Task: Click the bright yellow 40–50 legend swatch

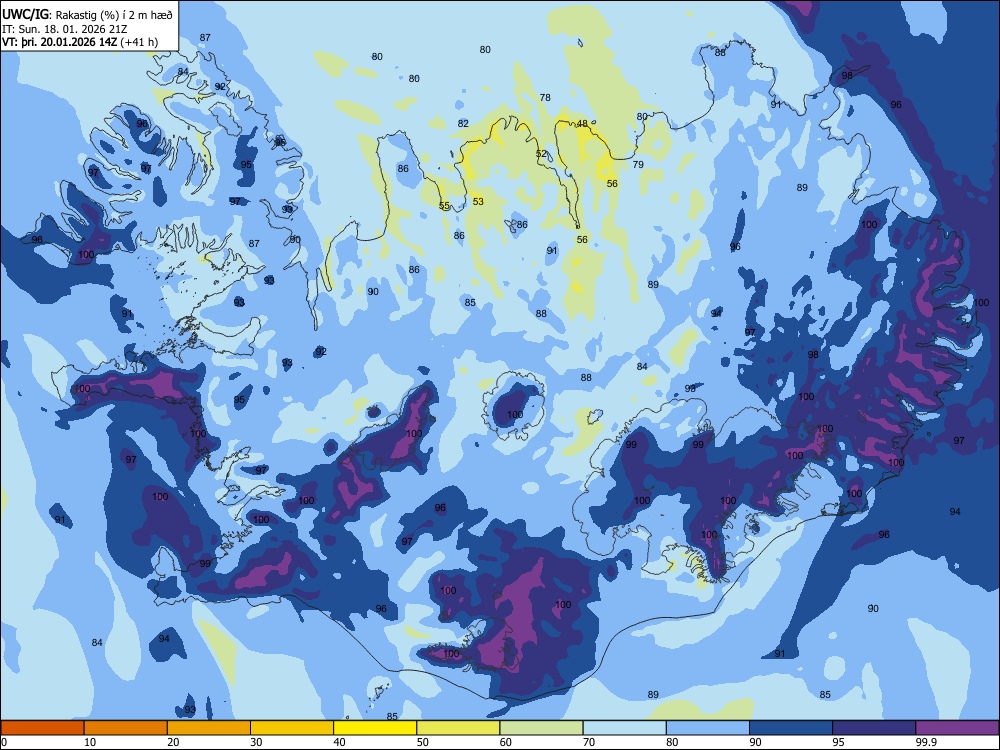Action: tap(375, 728)
